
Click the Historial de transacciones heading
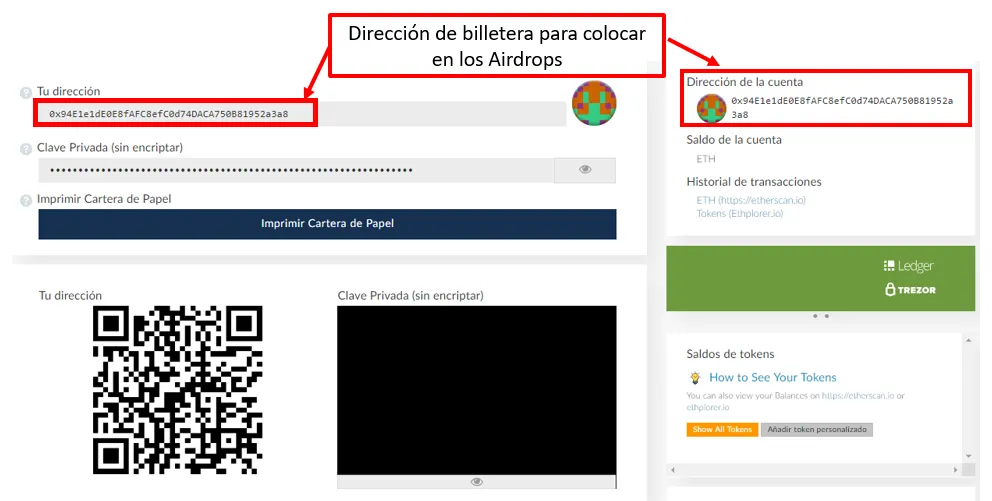754,182
